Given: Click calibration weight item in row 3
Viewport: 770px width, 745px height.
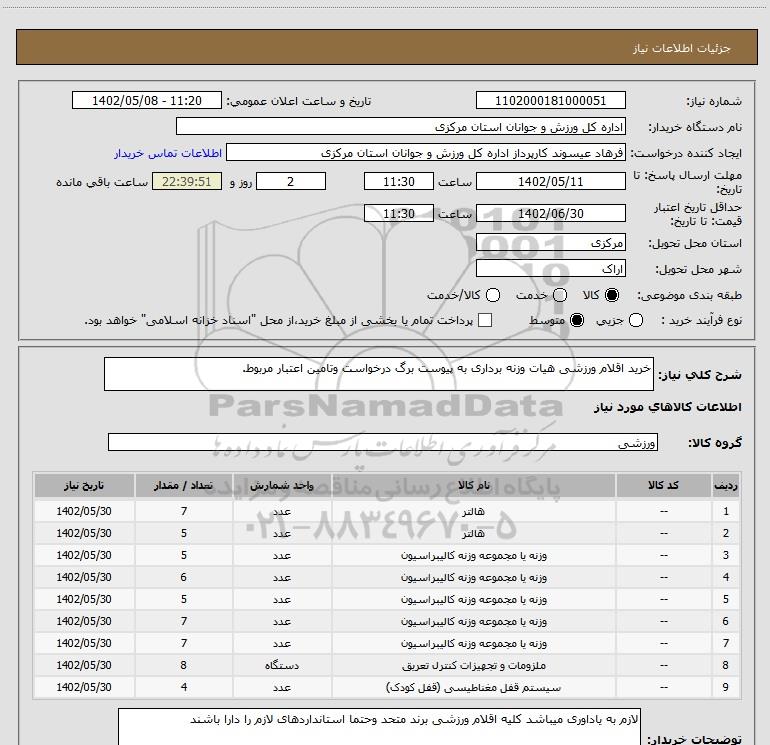Looking at the screenshot, I should (474, 555).
